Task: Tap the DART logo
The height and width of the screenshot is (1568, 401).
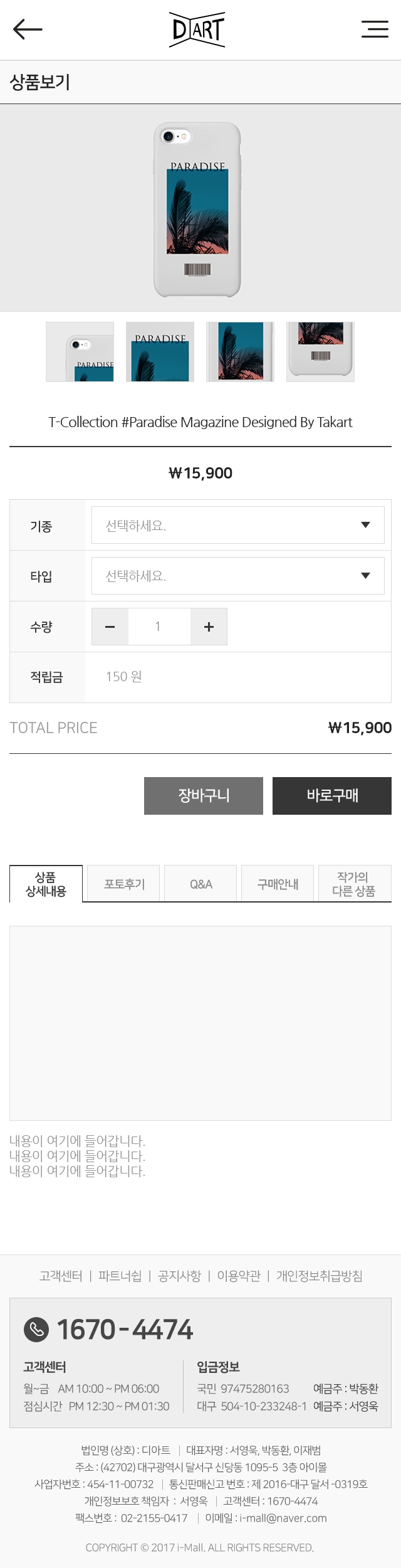Action: 197,29
